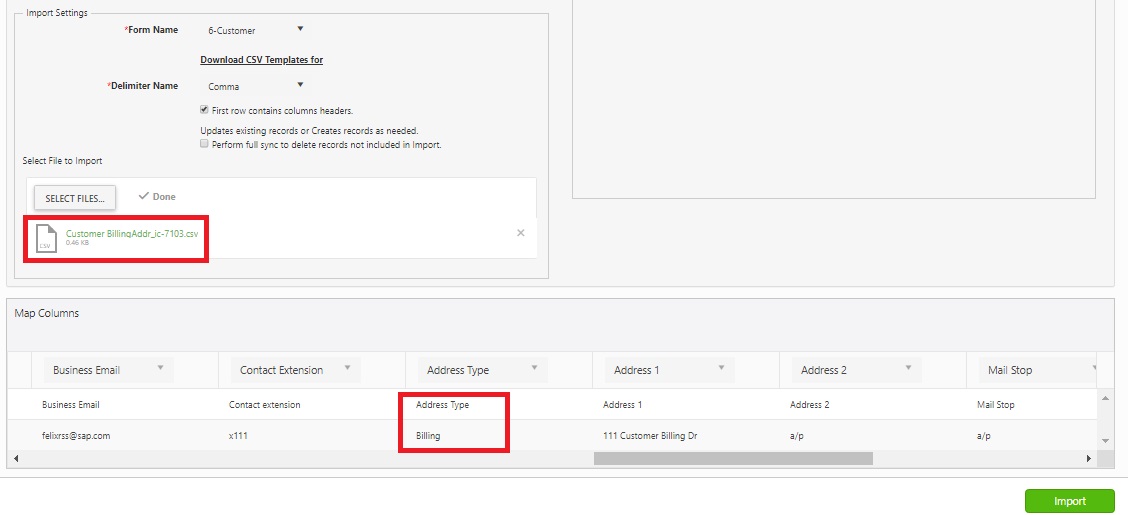The width and height of the screenshot is (1128, 515).
Task: Open the Address Type column mapping dropdown
Action: coord(483,370)
